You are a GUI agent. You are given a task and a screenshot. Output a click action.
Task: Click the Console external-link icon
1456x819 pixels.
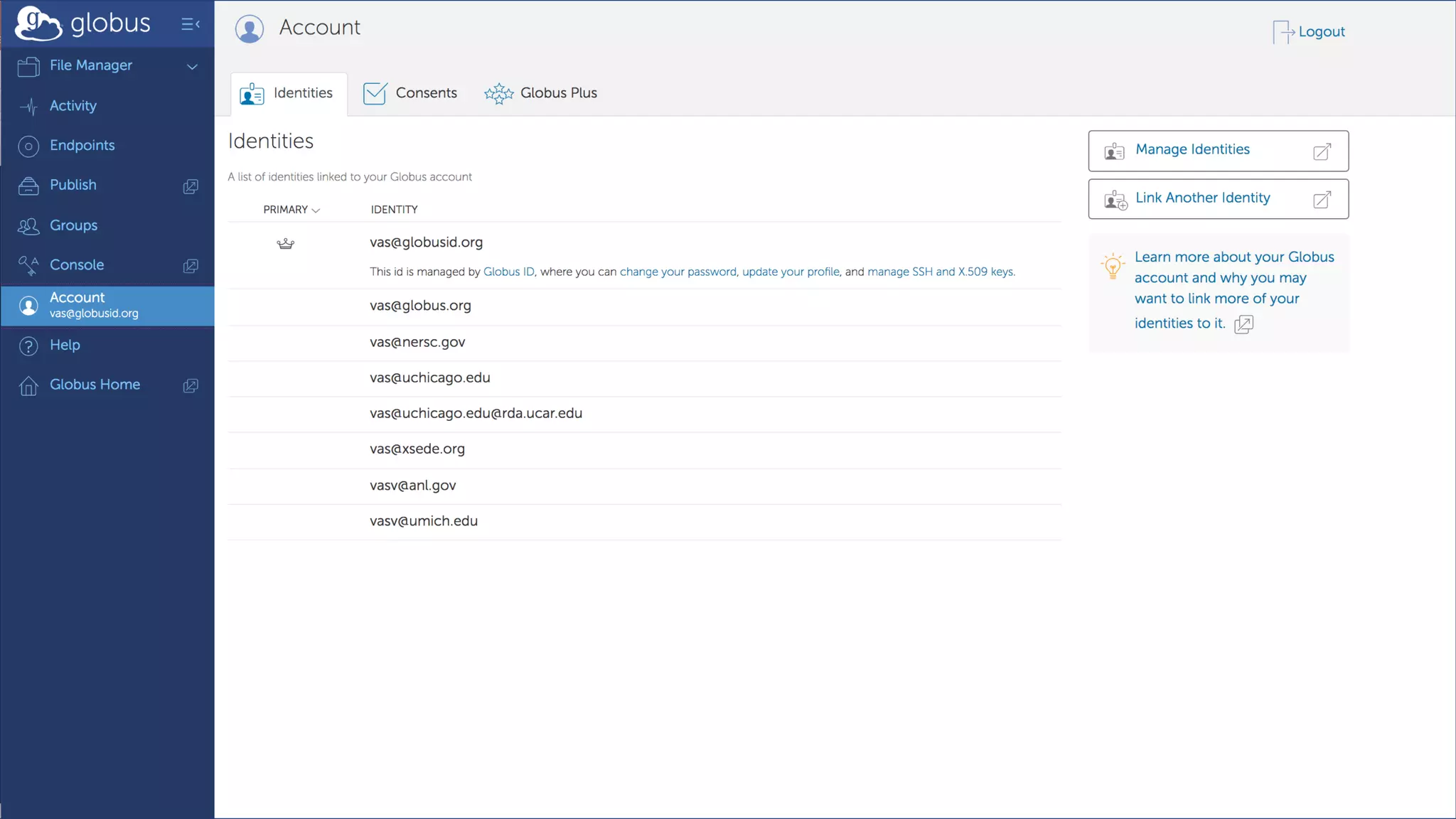point(191,265)
